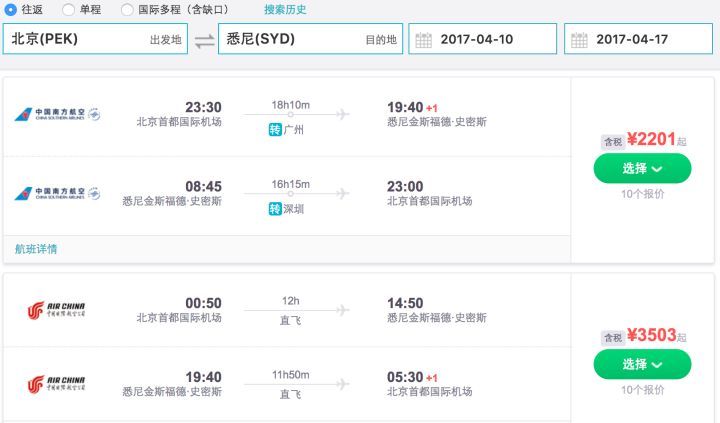Click Air China logo on 00:50 flight
Viewport: 720px width, 423px height.
(x=56, y=310)
